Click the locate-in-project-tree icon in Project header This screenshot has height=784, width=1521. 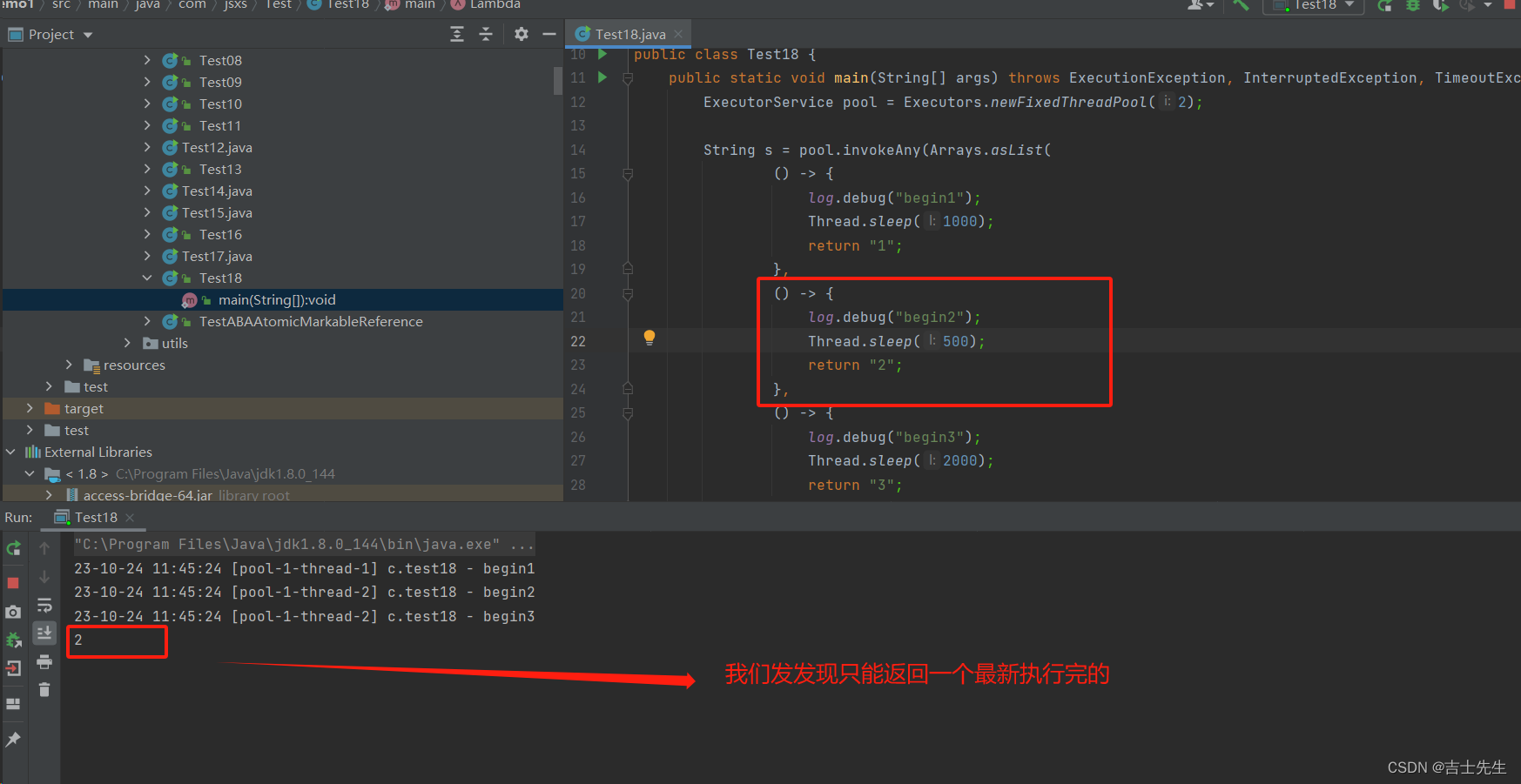(457, 34)
